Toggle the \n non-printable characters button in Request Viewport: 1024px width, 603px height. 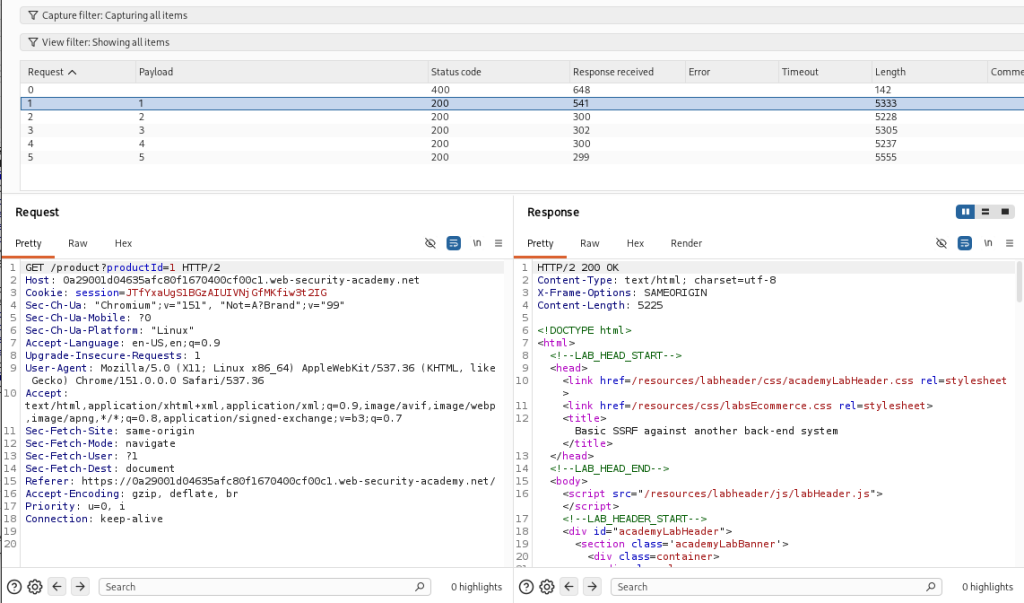click(477, 243)
